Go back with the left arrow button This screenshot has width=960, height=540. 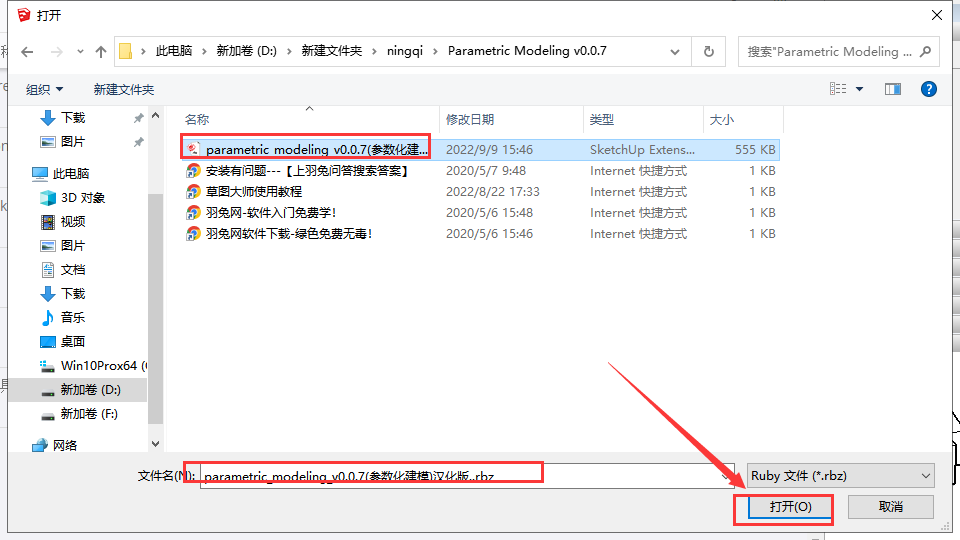pyautogui.click(x=27, y=52)
